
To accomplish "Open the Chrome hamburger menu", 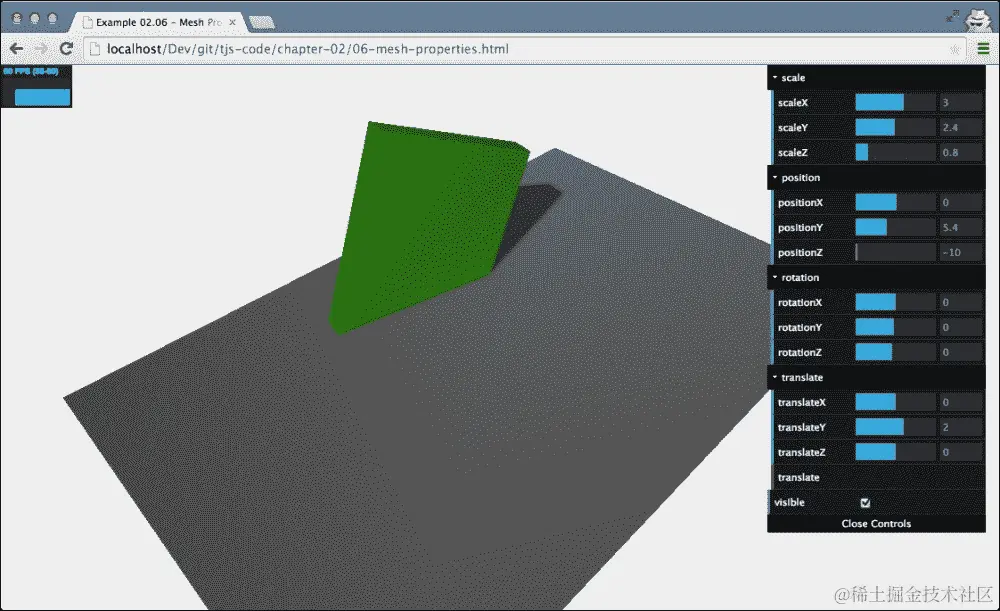I will (x=983, y=48).
